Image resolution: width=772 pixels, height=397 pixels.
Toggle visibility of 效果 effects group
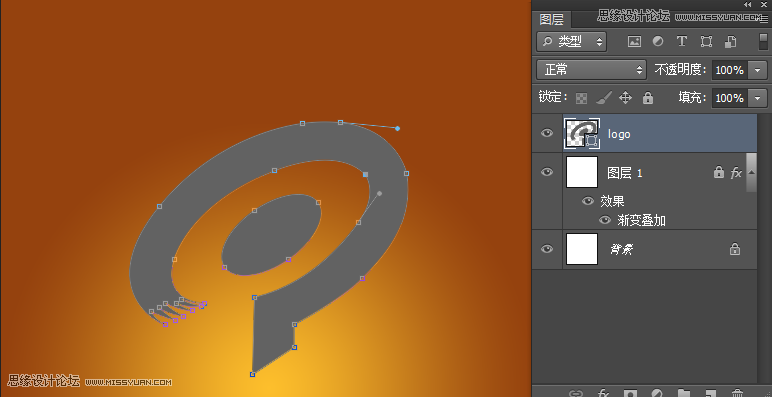coord(587,201)
